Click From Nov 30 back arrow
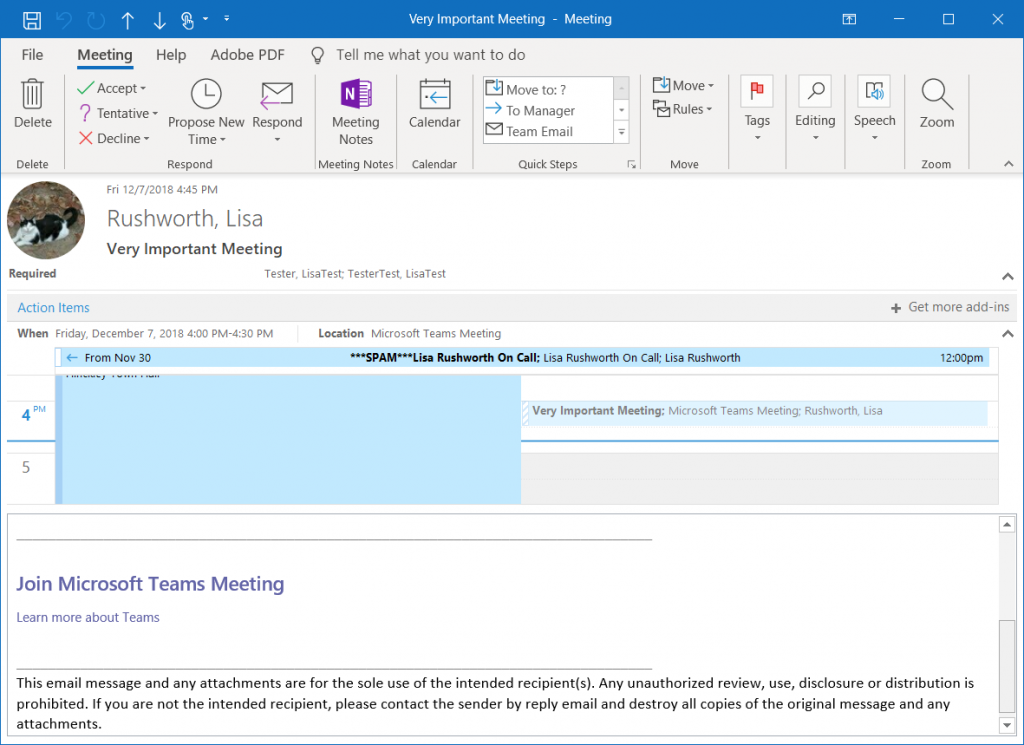Screen dimensions: 1024x745 point(72,358)
